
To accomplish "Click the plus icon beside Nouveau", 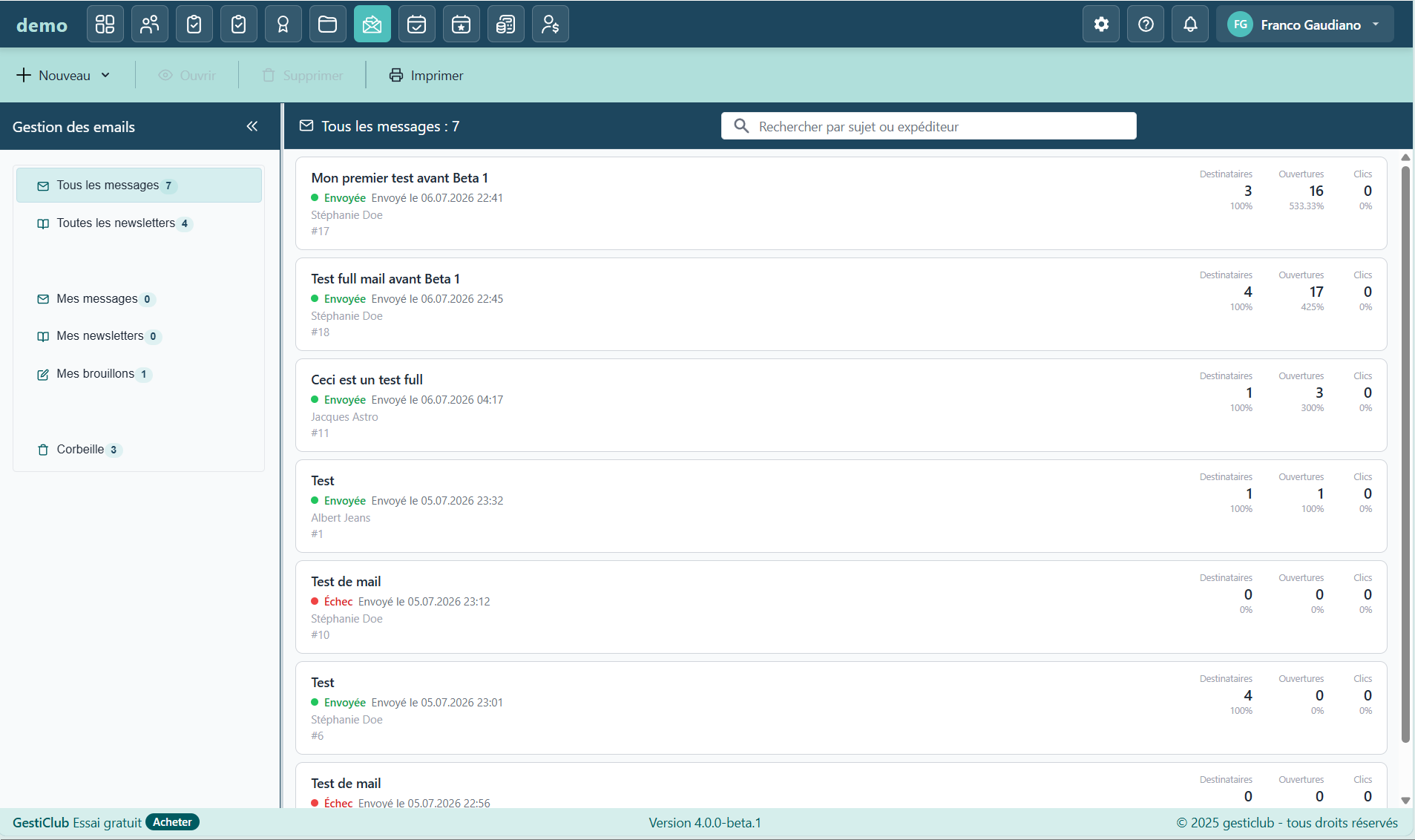I will point(24,75).
